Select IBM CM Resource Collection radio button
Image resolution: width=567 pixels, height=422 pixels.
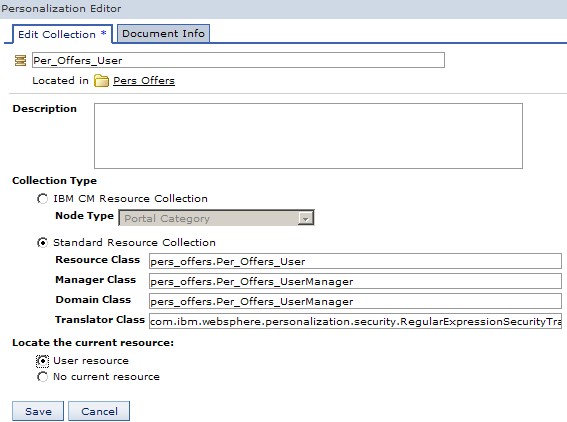tap(42, 199)
